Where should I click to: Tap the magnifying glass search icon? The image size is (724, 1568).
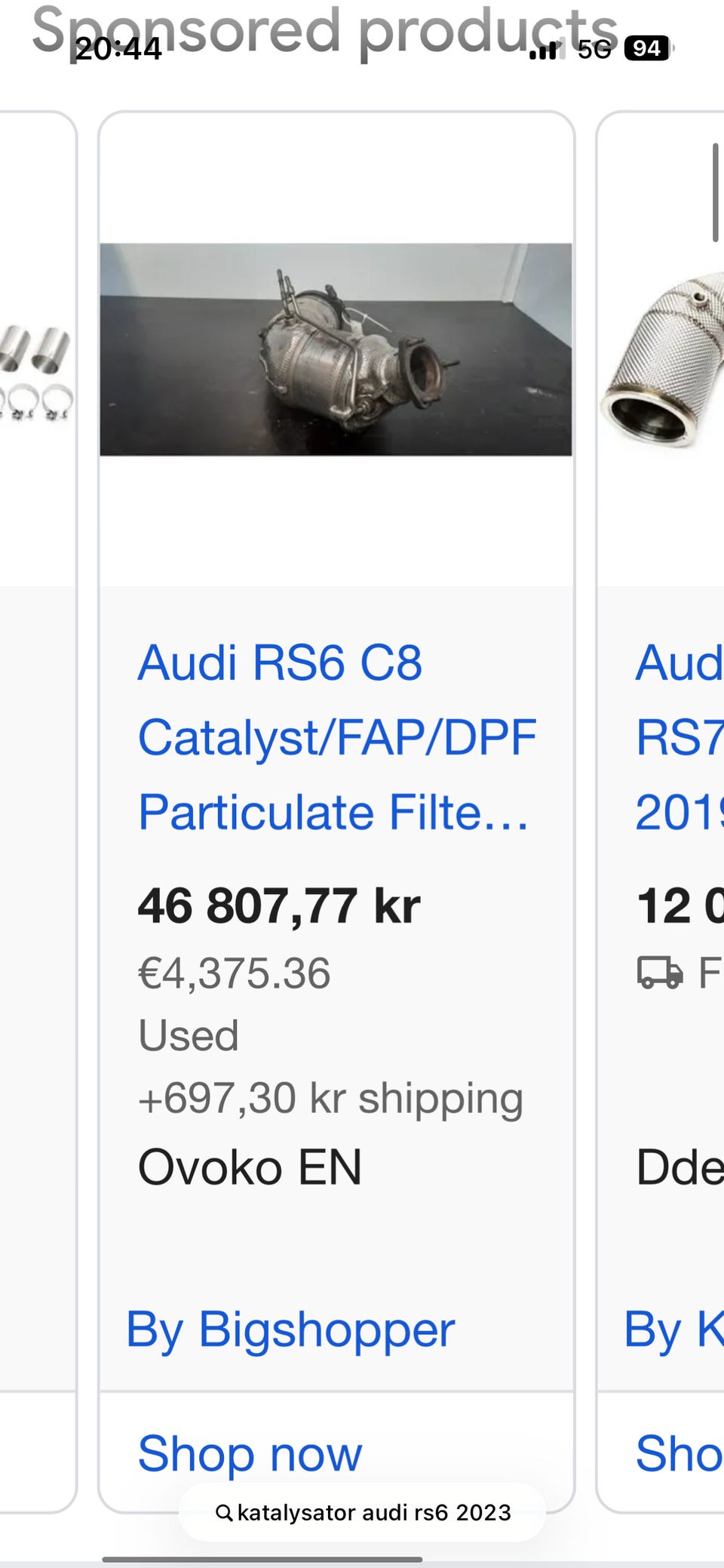[224, 1513]
